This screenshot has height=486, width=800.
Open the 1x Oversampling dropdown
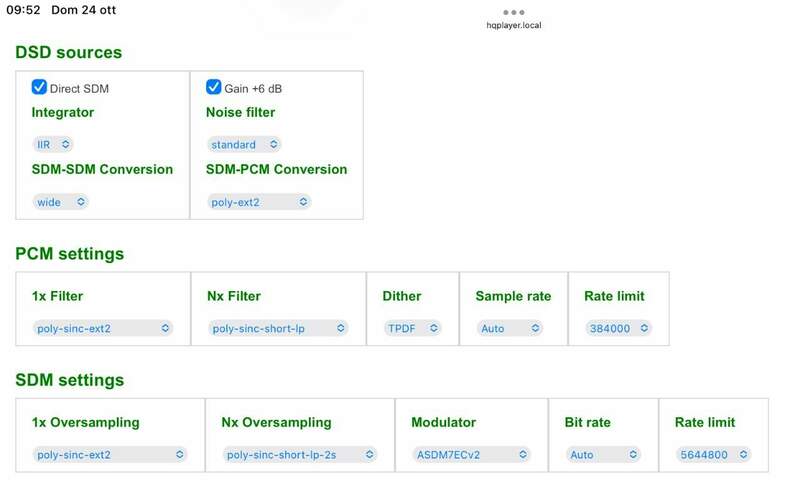pos(110,454)
